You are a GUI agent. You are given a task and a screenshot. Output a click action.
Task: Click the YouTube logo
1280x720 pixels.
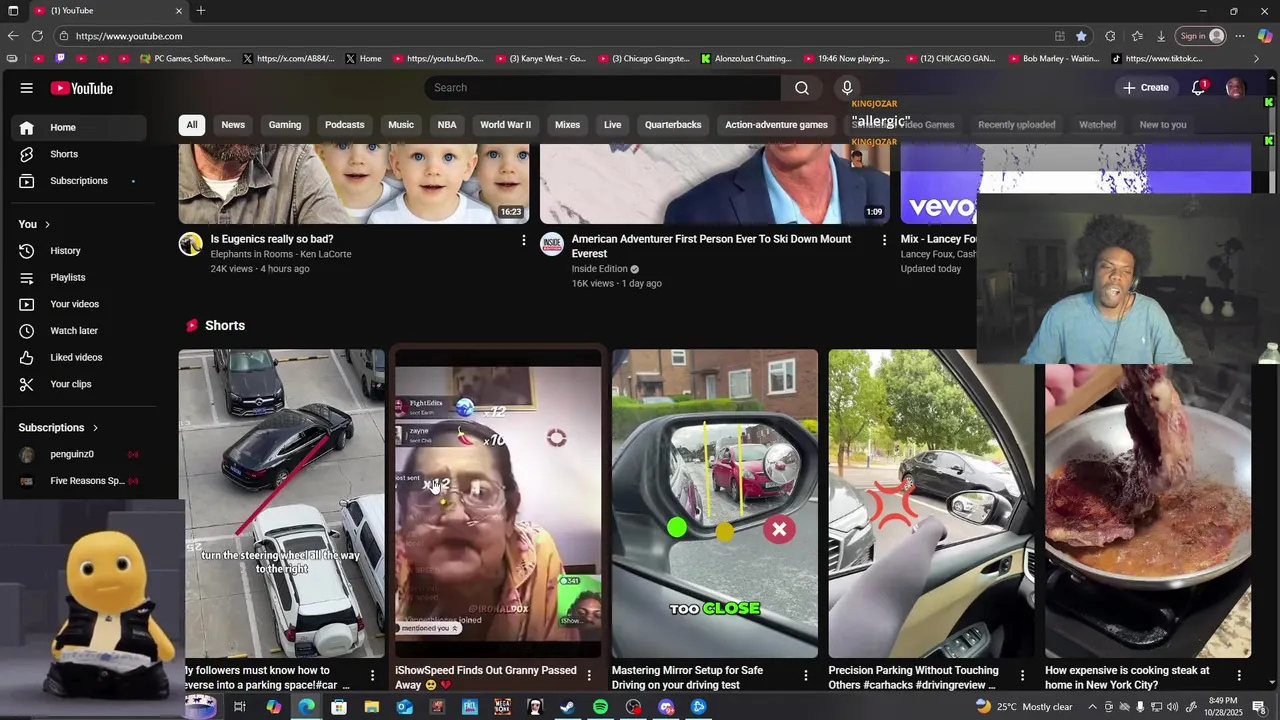pyautogui.click(x=82, y=88)
